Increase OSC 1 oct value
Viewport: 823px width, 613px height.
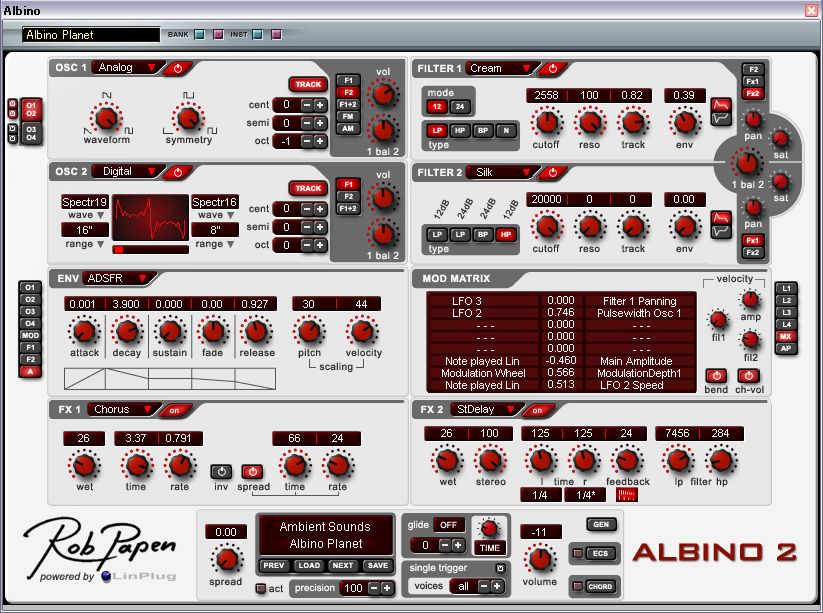click(319, 141)
